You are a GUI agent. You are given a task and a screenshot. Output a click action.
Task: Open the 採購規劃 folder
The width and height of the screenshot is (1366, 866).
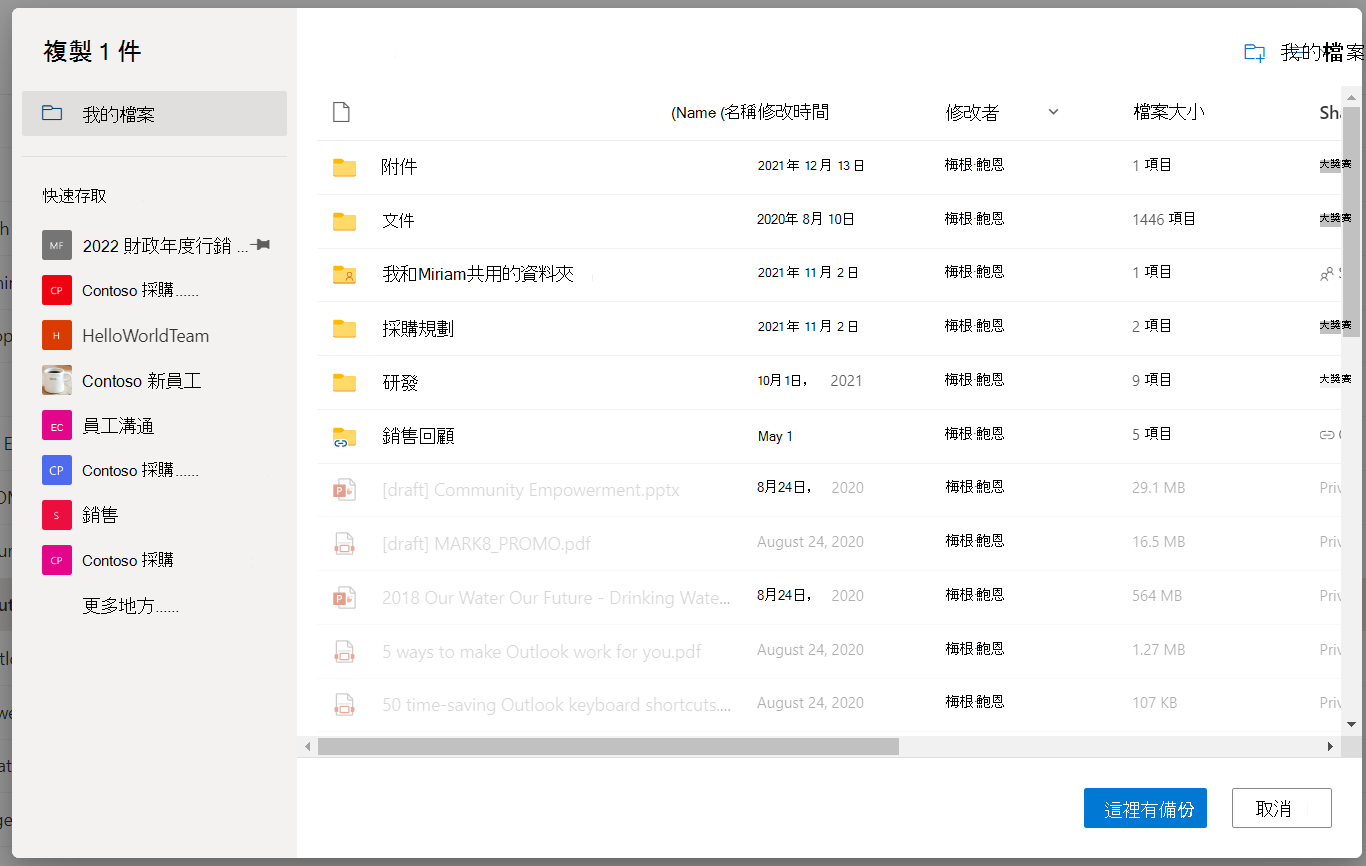pos(418,328)
